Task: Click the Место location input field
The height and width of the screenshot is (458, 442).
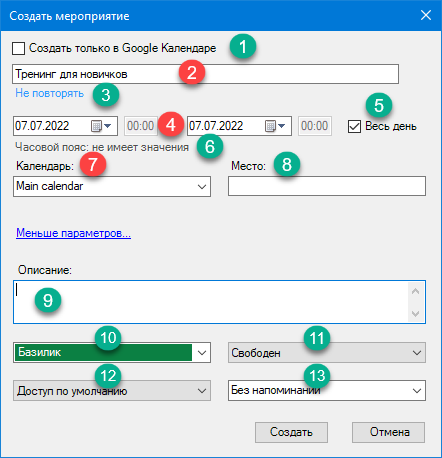Action: (327, 186)
